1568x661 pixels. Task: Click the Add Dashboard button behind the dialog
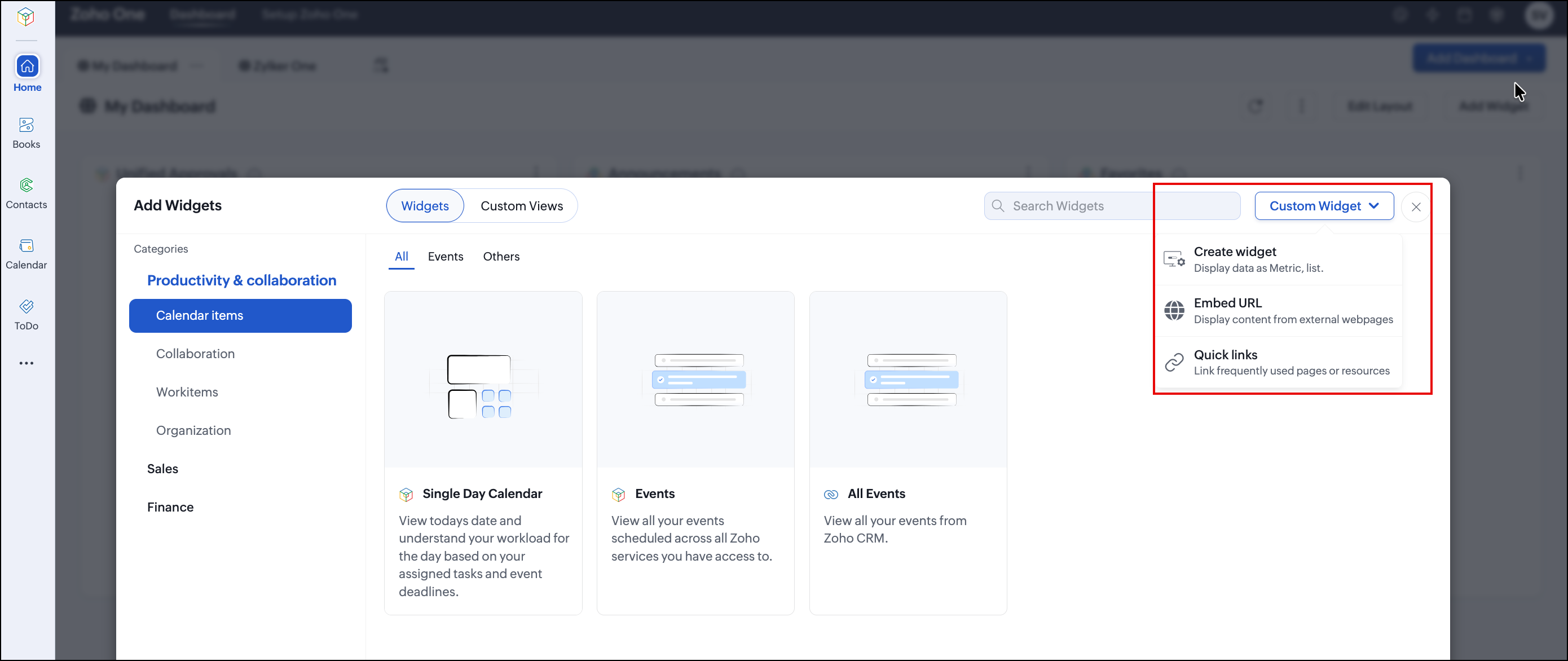click(x=1478, y=59)
